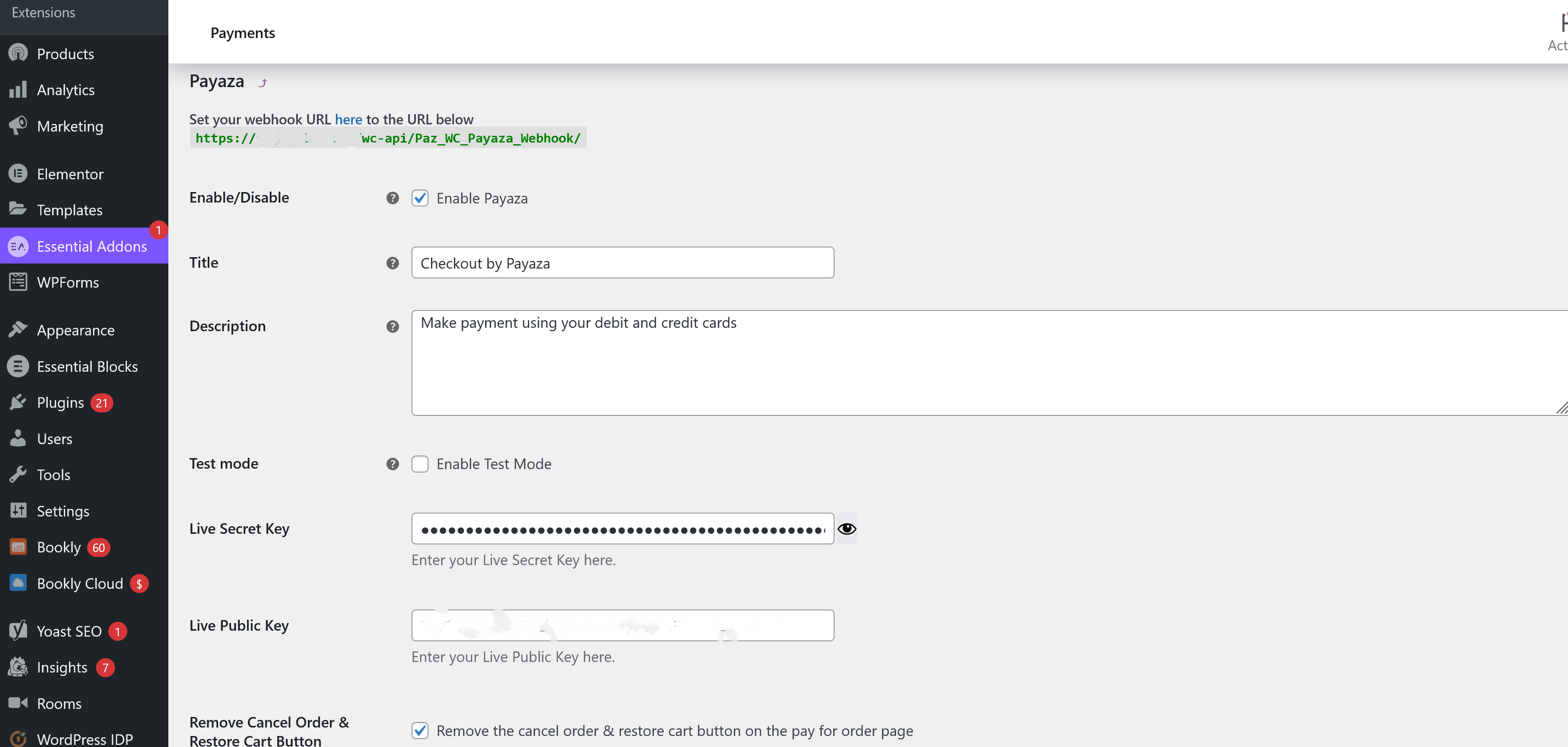Click the WPForms icon

[18, 282]
